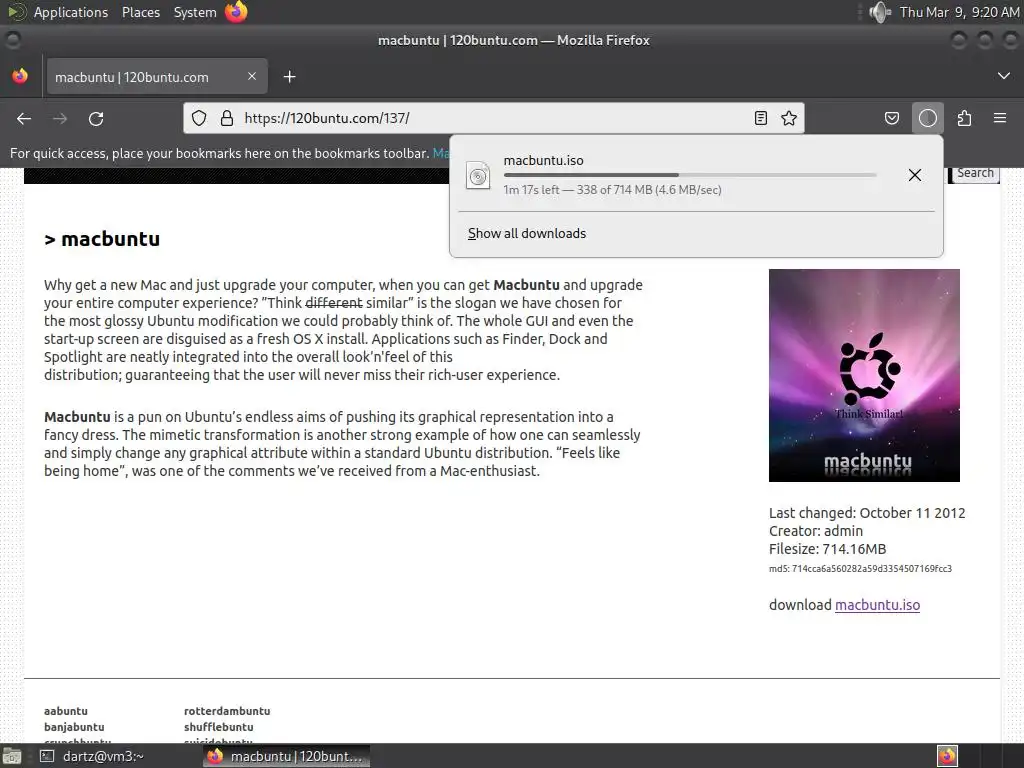Click the macbuntu cover image
1024x768 pixels.
click(864, 376)
